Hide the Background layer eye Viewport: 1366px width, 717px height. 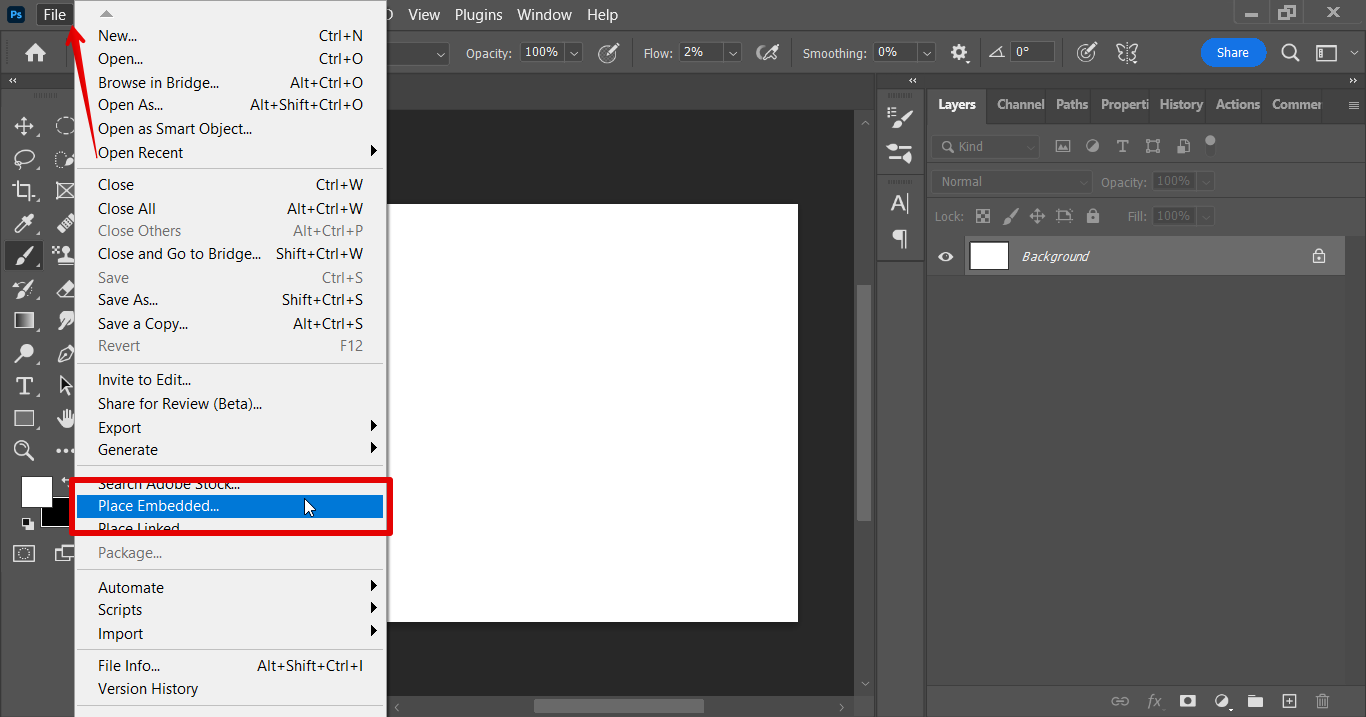945,257
